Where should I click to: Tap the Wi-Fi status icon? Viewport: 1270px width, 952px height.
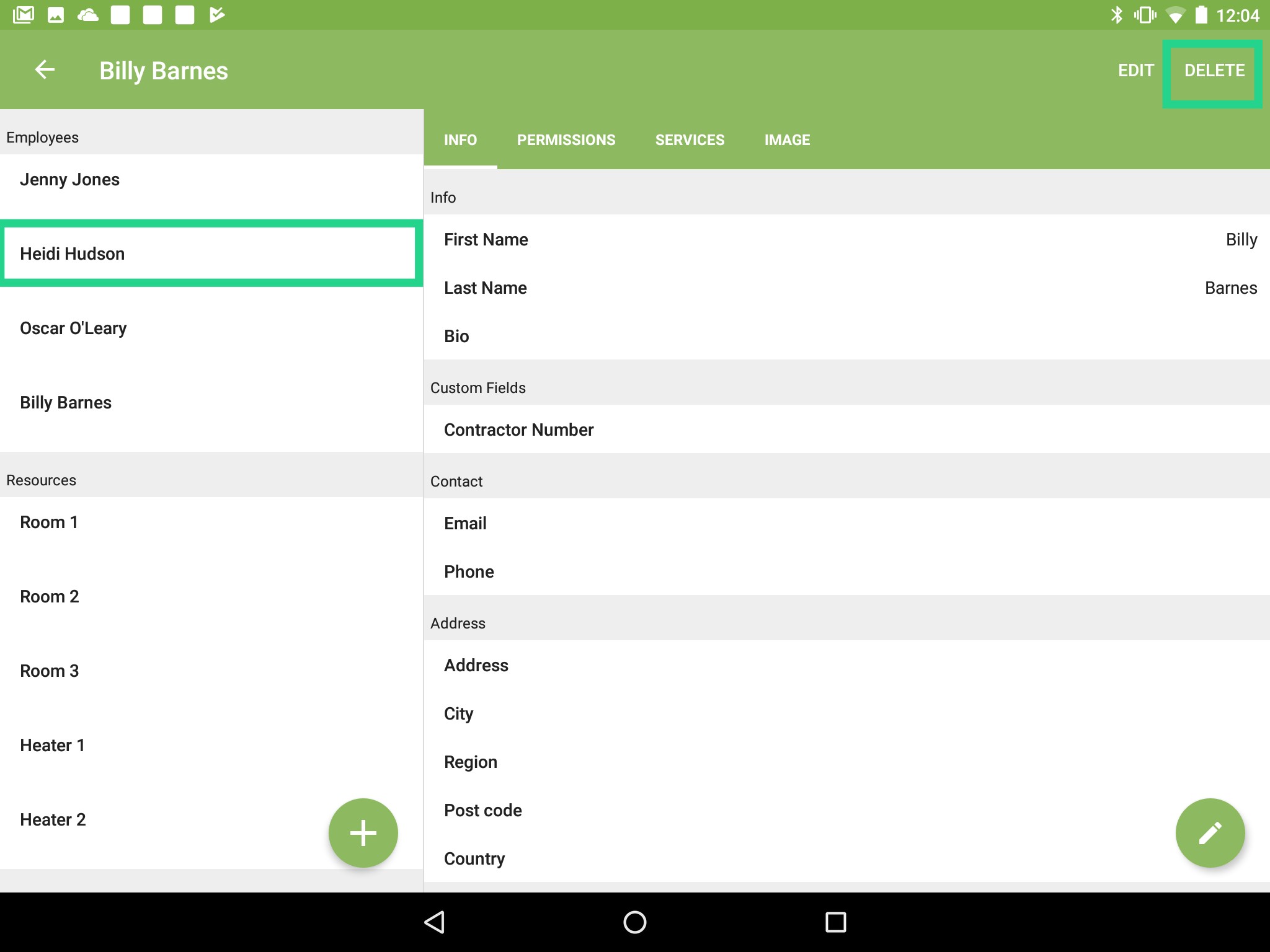click(x=1175, y=15)
